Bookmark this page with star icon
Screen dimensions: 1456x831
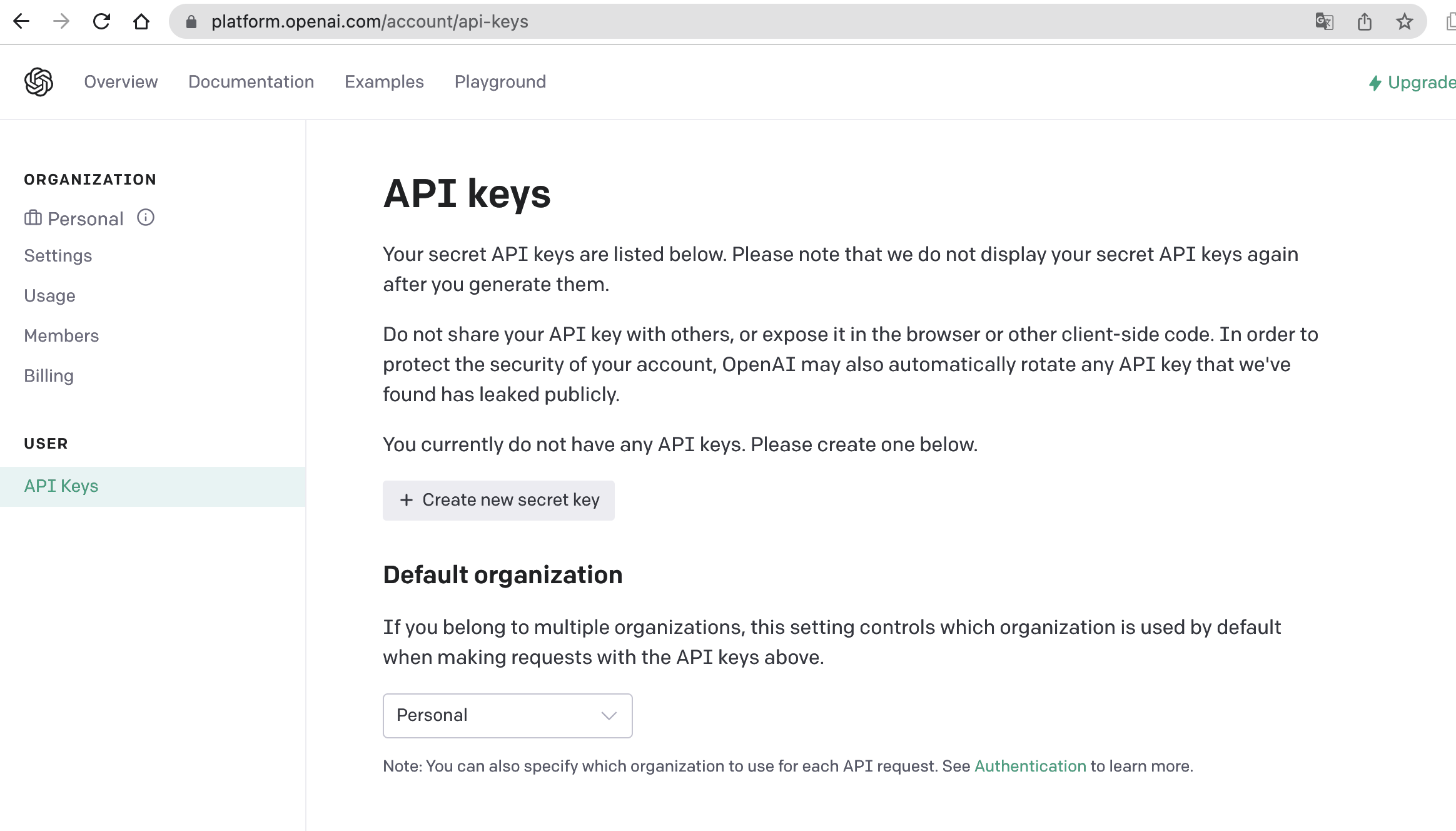point(1405,21)
